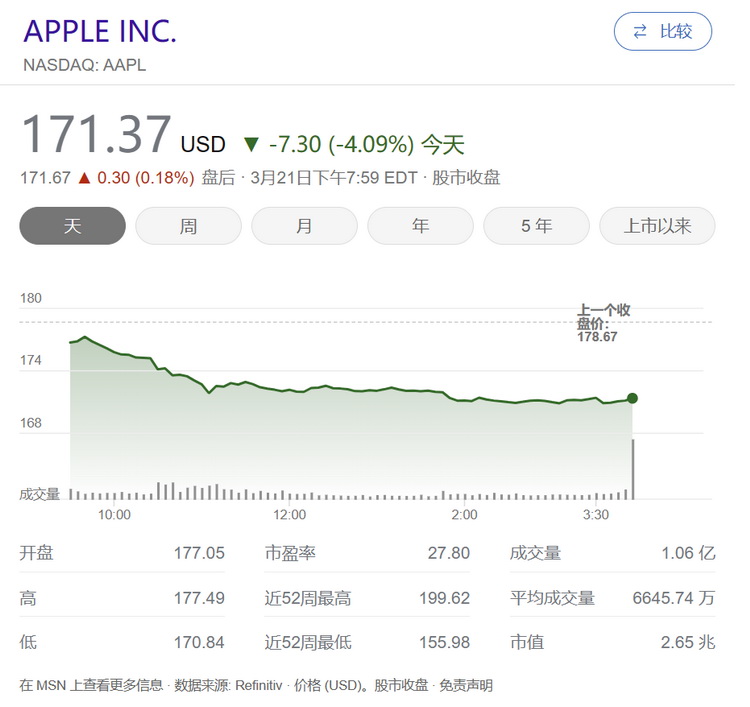This screenshot has height=707, width=750.
Task: Click the red up-triangle after-hours indicator
Action: [x=84, y=178]
